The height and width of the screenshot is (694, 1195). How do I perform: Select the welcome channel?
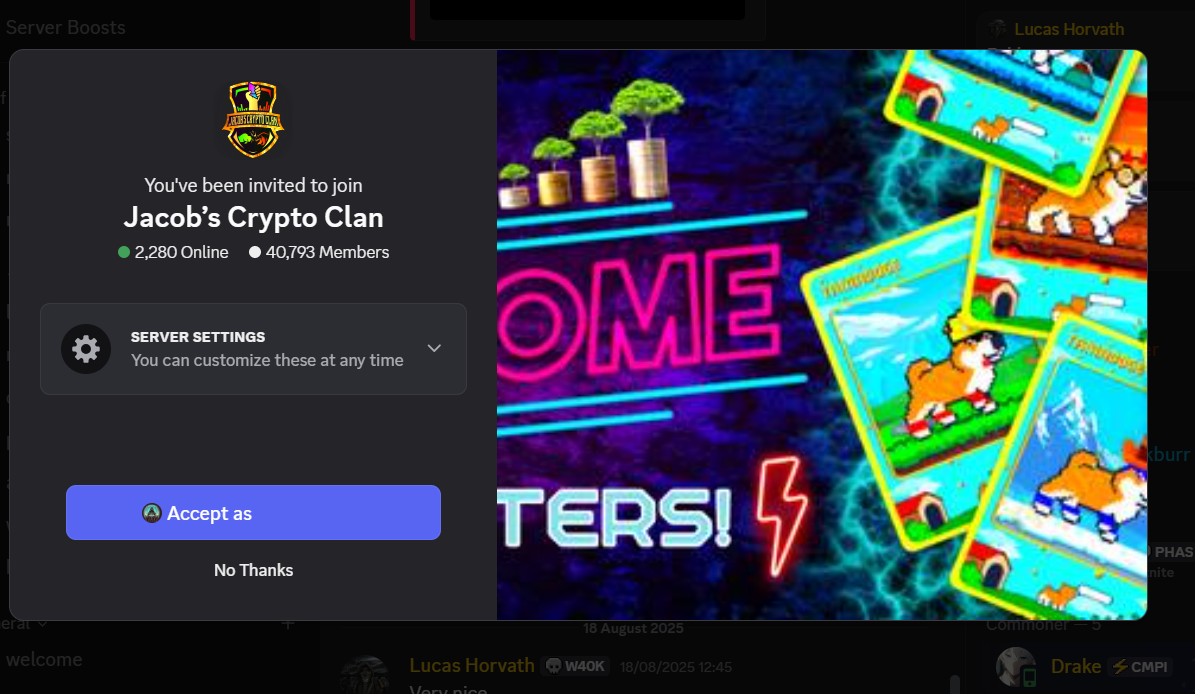tap(44, 660)
